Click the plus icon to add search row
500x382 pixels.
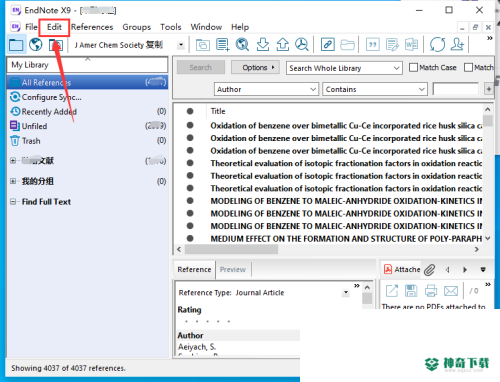pos(489,89)
